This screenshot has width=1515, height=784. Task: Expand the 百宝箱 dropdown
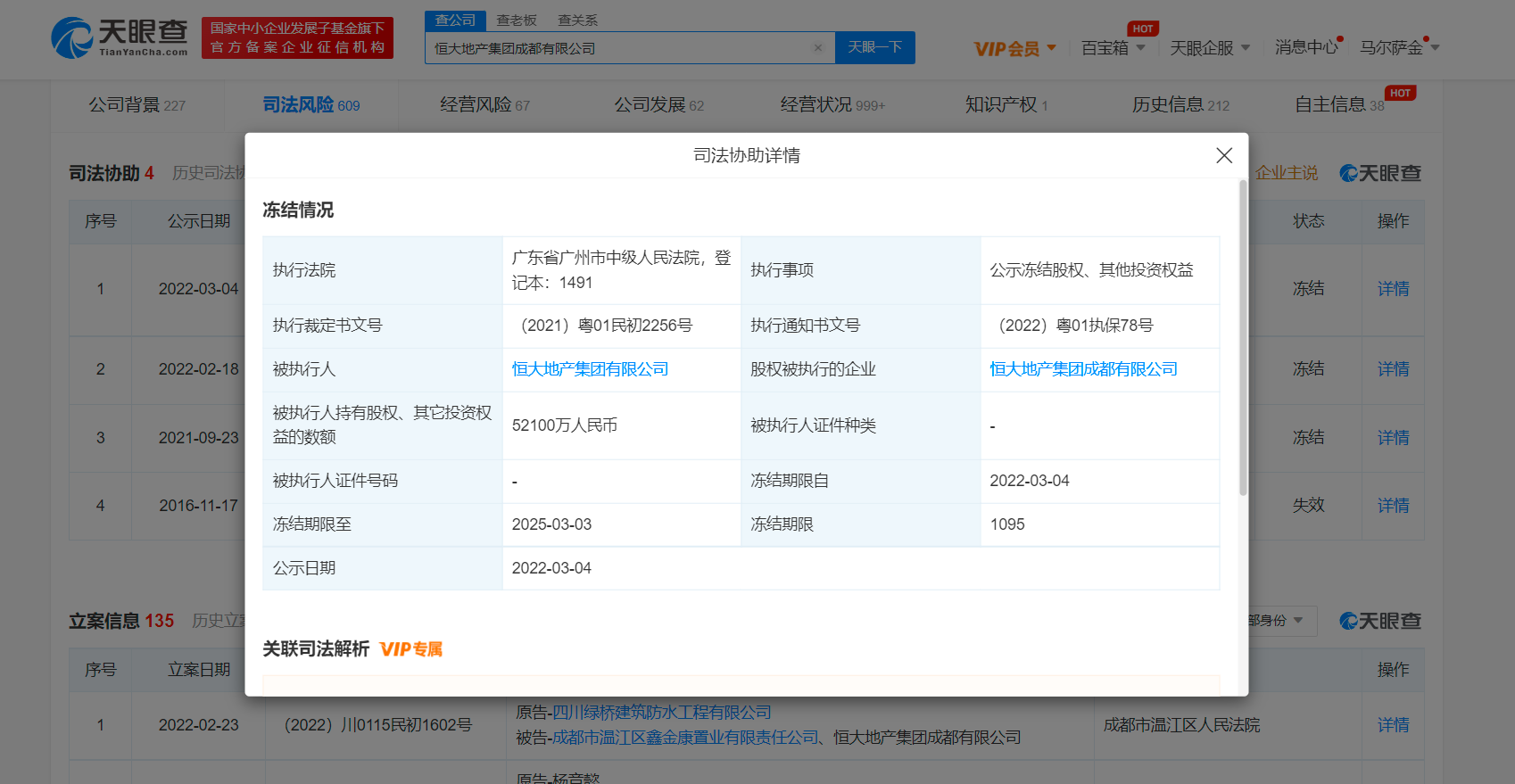click(x=1113, y=48)
